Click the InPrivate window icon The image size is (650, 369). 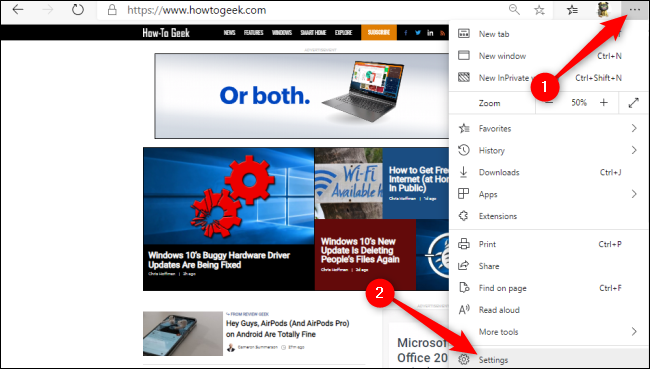pyautogui.click(x=464, y=77)
